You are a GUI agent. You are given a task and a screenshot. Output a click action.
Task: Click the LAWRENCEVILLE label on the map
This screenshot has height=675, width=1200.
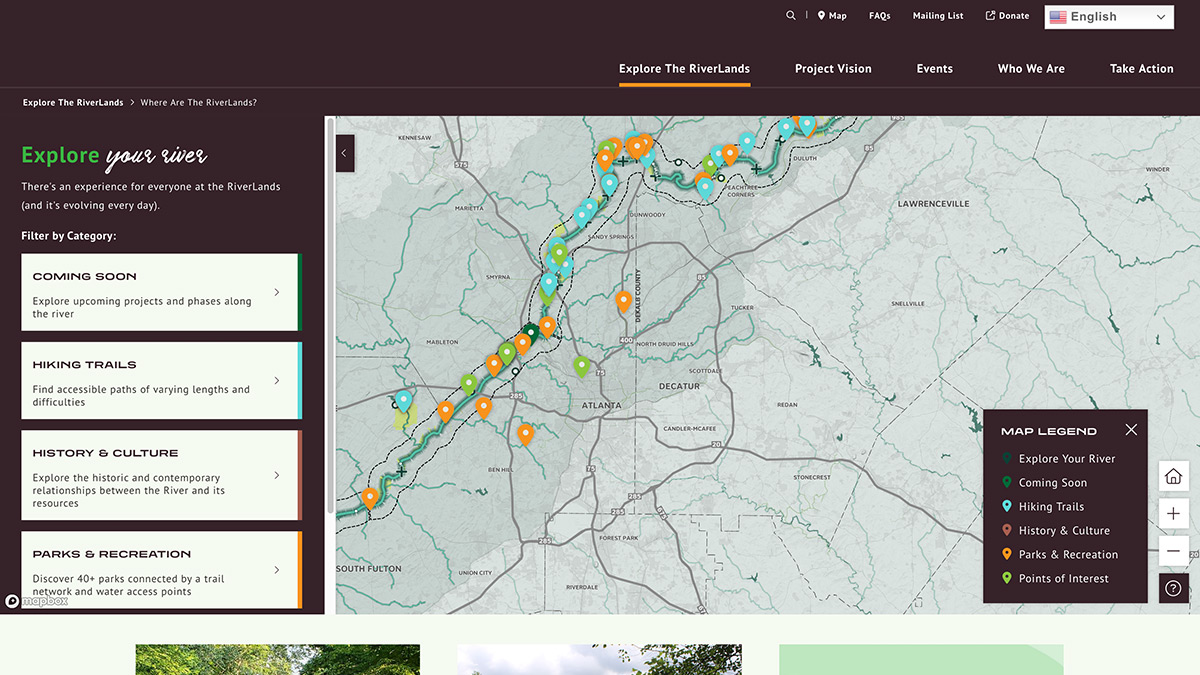pyautogui.click(x=933, y=203)
